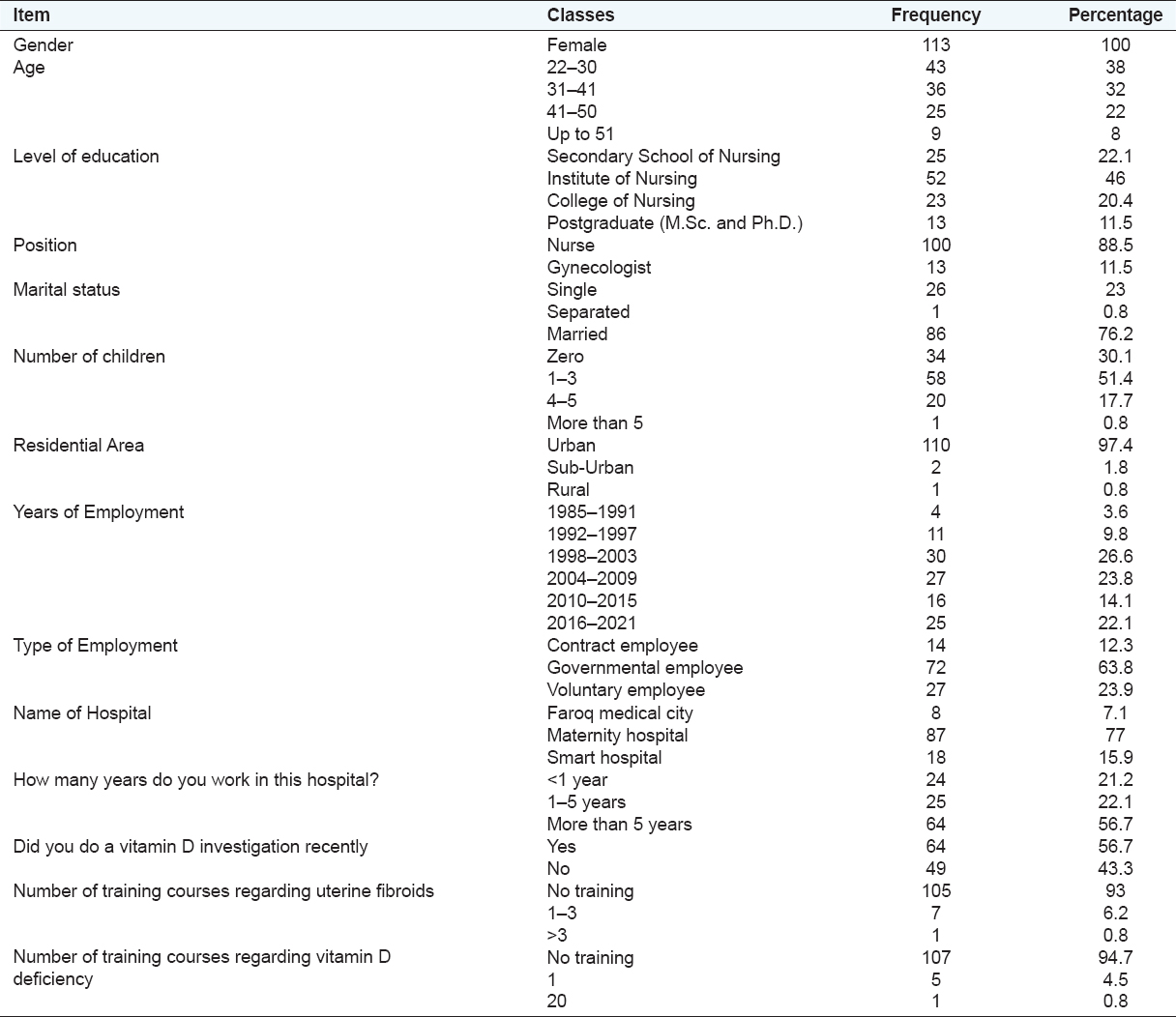Select the vitamin D investigation question
1176x1017 pixels.
click(x=191, y=847)
